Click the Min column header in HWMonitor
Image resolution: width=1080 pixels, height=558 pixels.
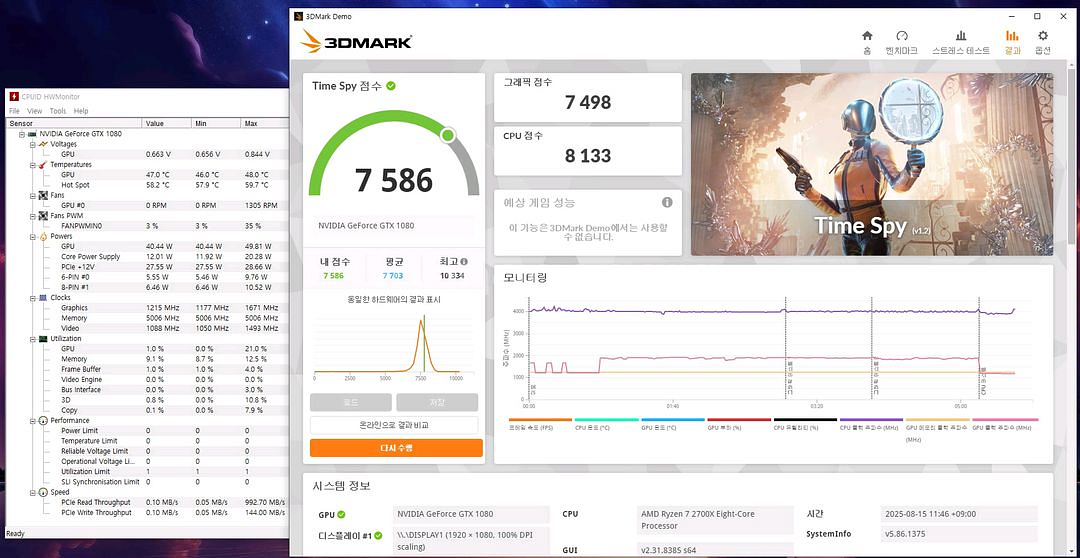point(216,123)
